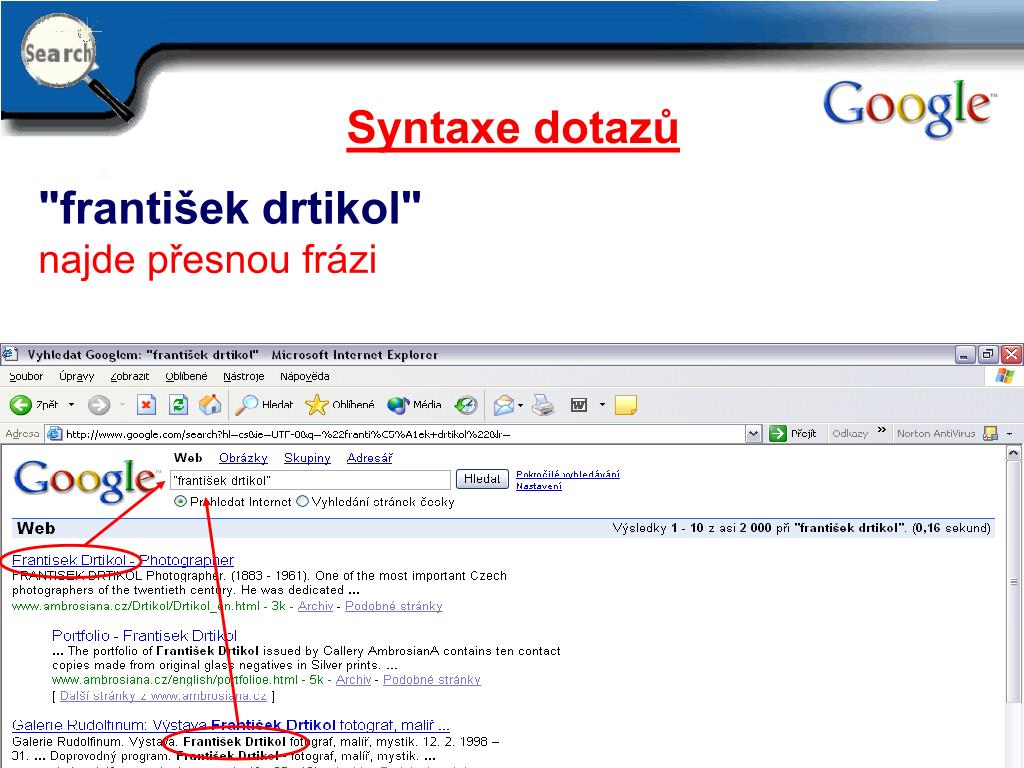Expand the address bar URL dropdown
The width and height of the screenshot is (1024, 768).
pos(754,434)
